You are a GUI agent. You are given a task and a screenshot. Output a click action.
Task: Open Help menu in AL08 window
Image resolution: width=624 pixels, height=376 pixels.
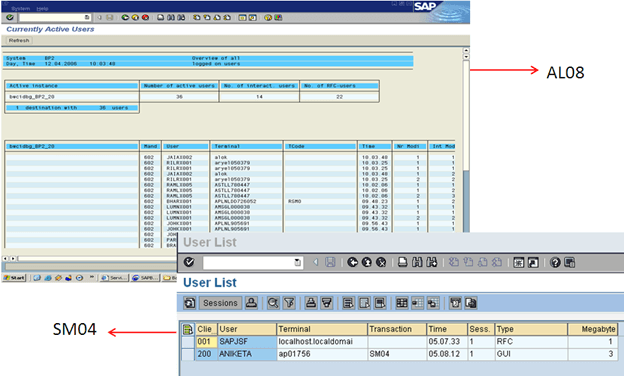click(x=42, y=8)
